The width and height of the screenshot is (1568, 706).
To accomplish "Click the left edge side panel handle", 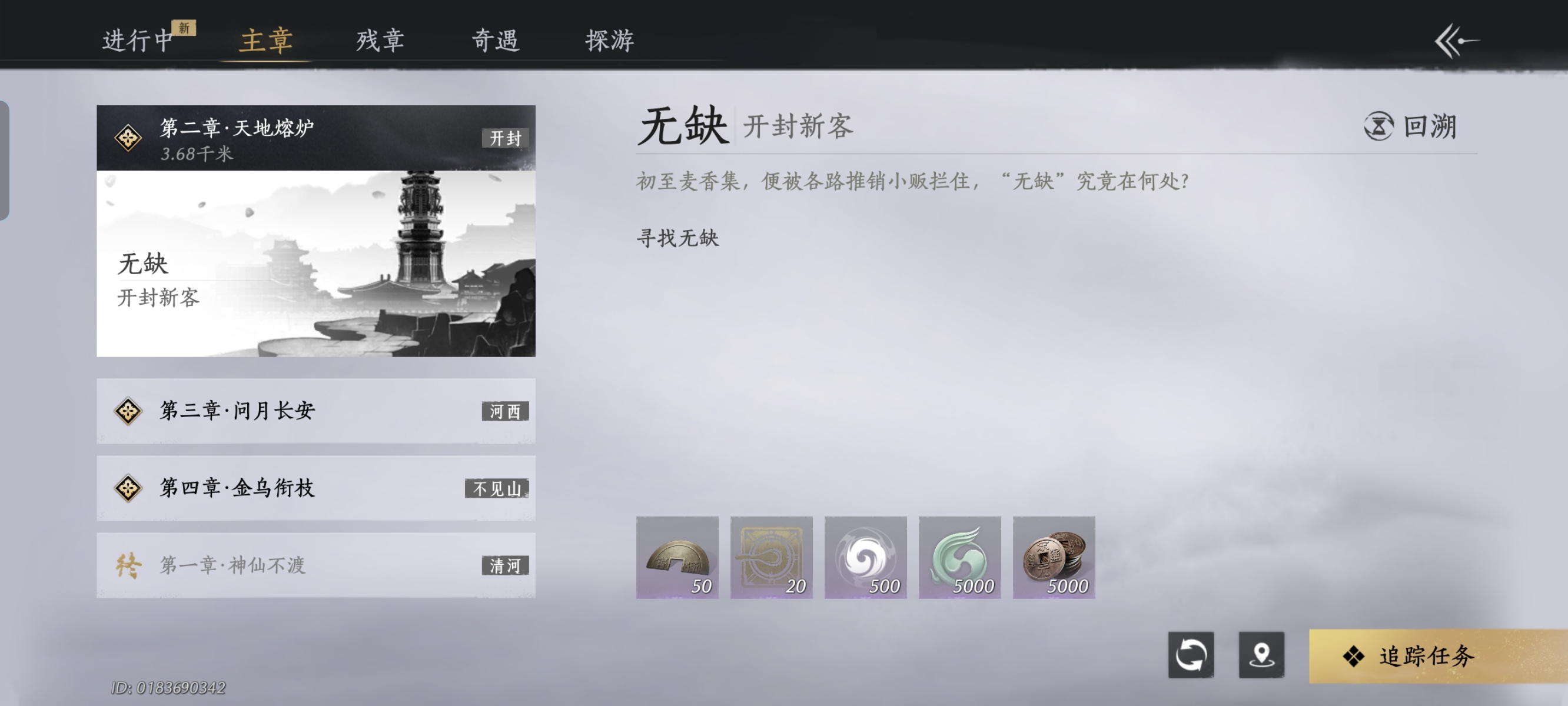I will tap(4, 160).
